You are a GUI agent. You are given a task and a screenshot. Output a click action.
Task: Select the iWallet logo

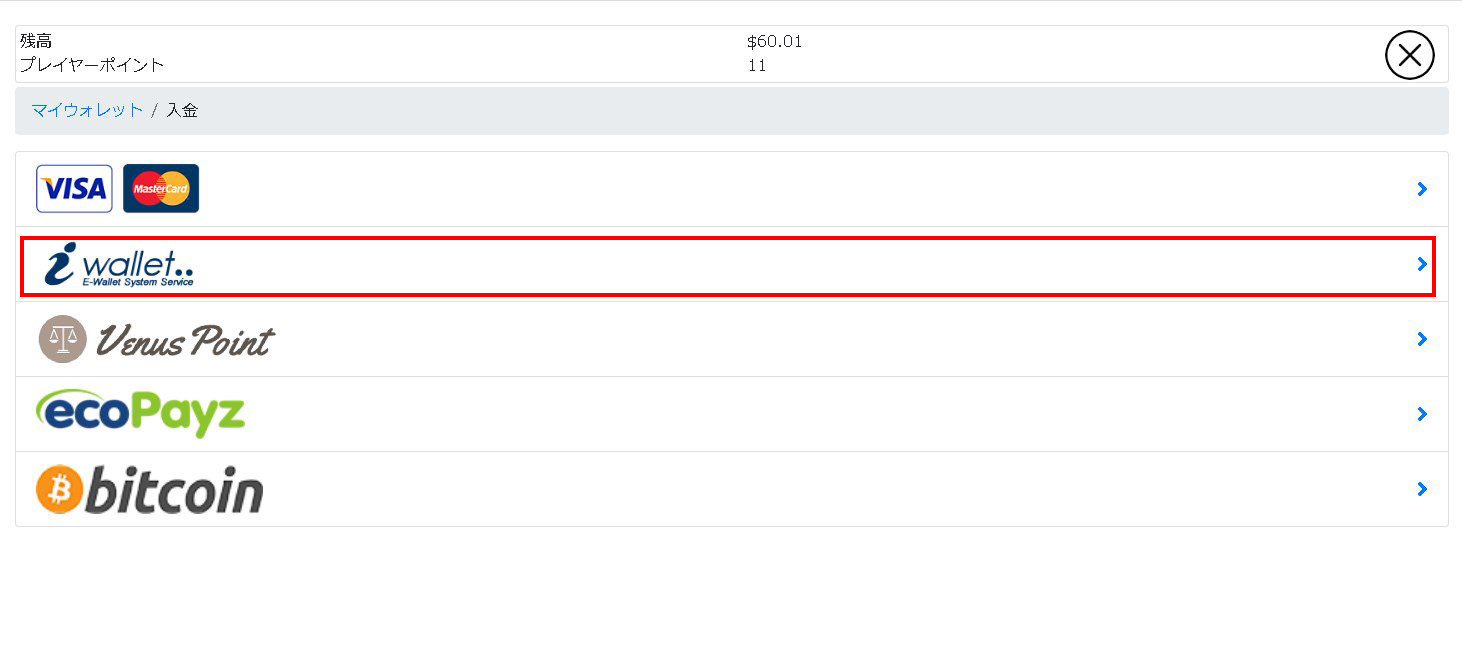pos(119,265)
